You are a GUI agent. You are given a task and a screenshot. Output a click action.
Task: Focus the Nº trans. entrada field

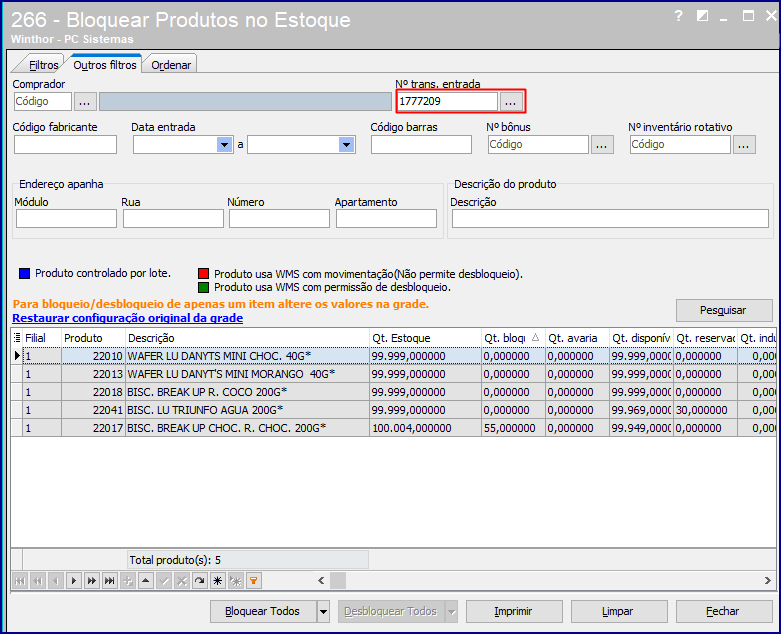448,102
